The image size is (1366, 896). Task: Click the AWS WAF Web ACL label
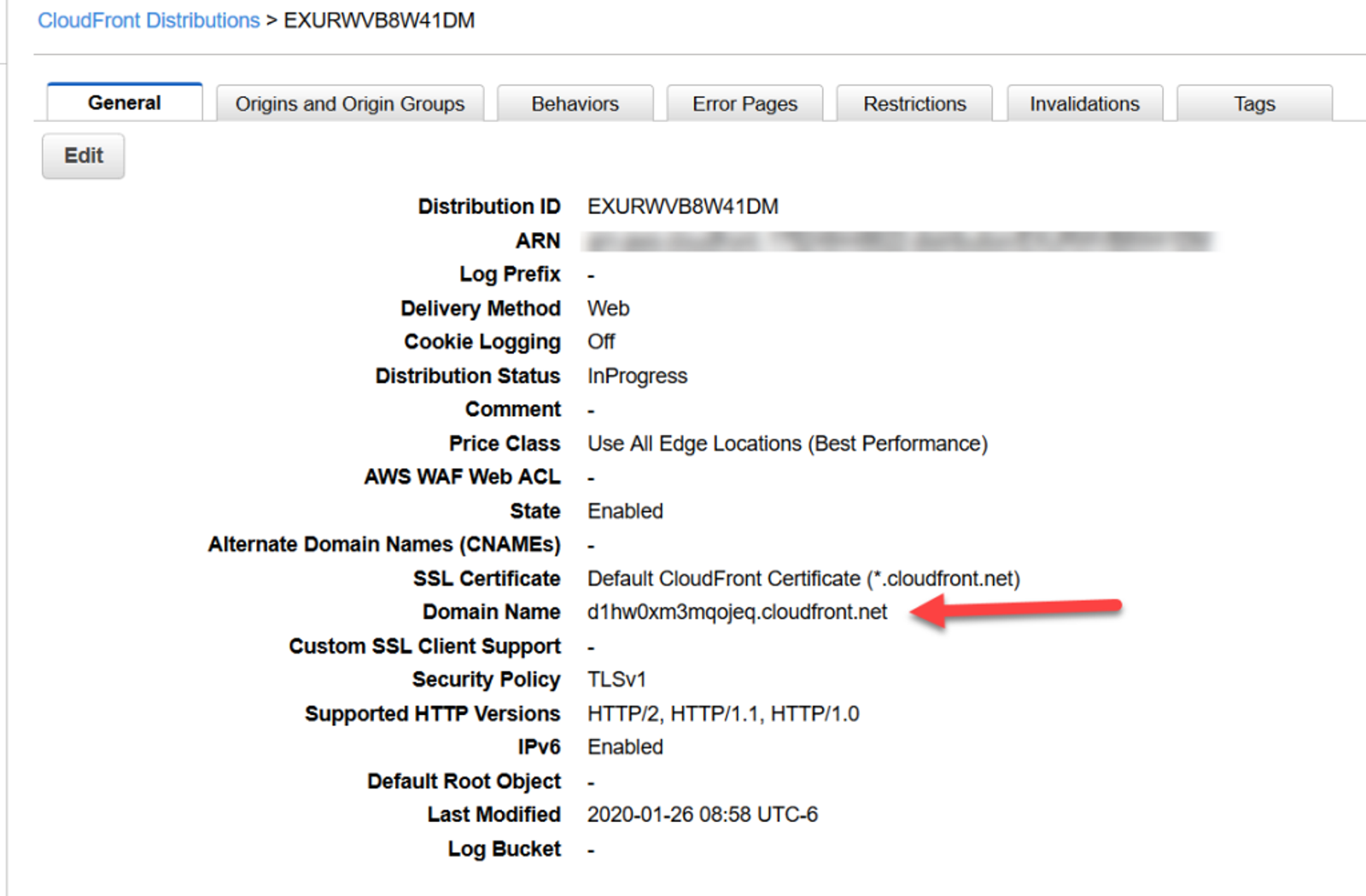point(463,477)
